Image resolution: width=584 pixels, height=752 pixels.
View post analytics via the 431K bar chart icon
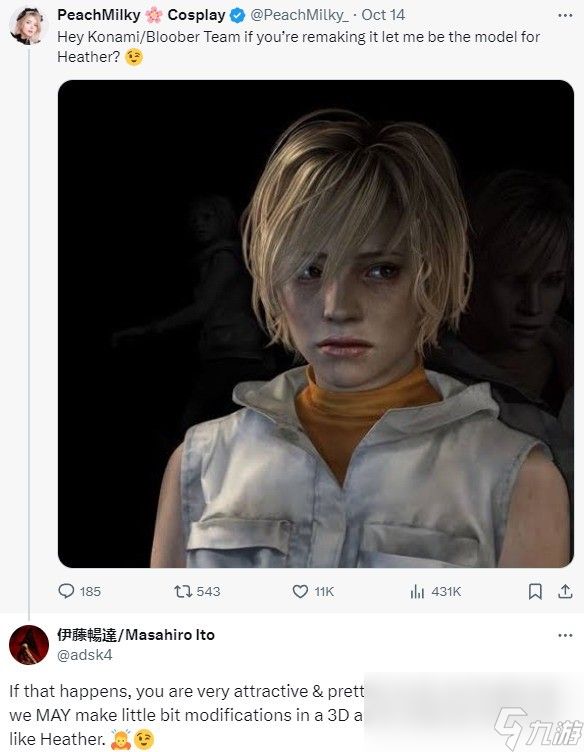(x=417, y=592)
